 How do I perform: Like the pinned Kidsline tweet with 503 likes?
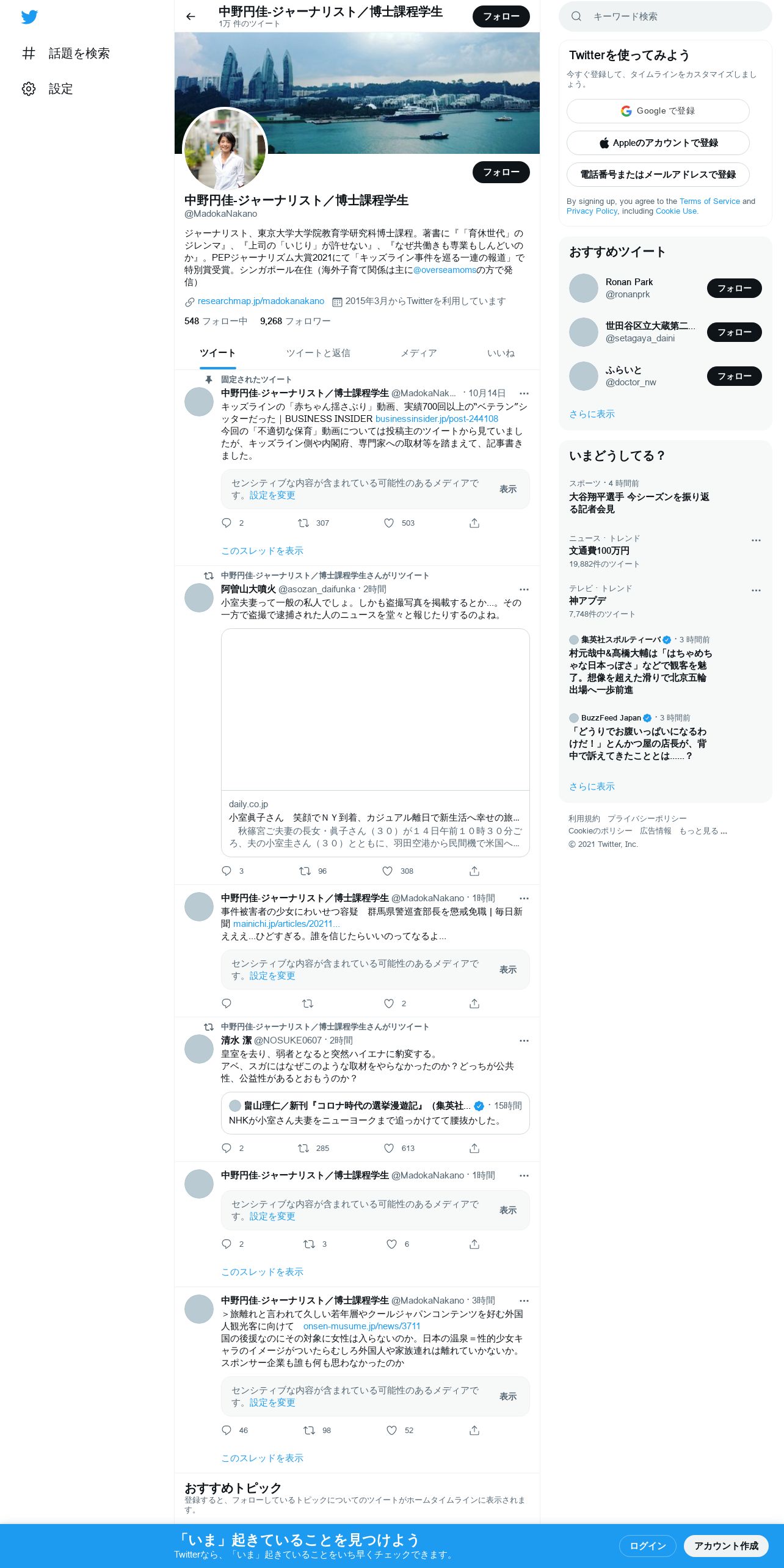[389, 523]
